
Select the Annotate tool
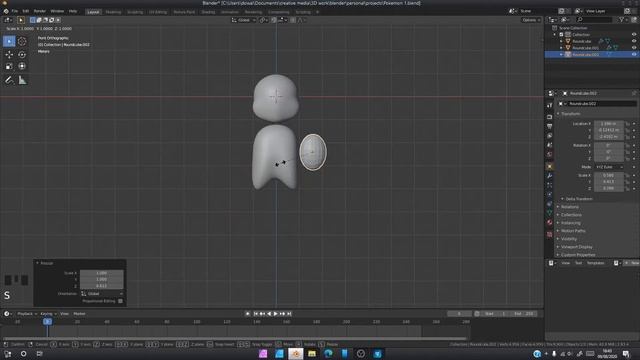click(9, 80)
